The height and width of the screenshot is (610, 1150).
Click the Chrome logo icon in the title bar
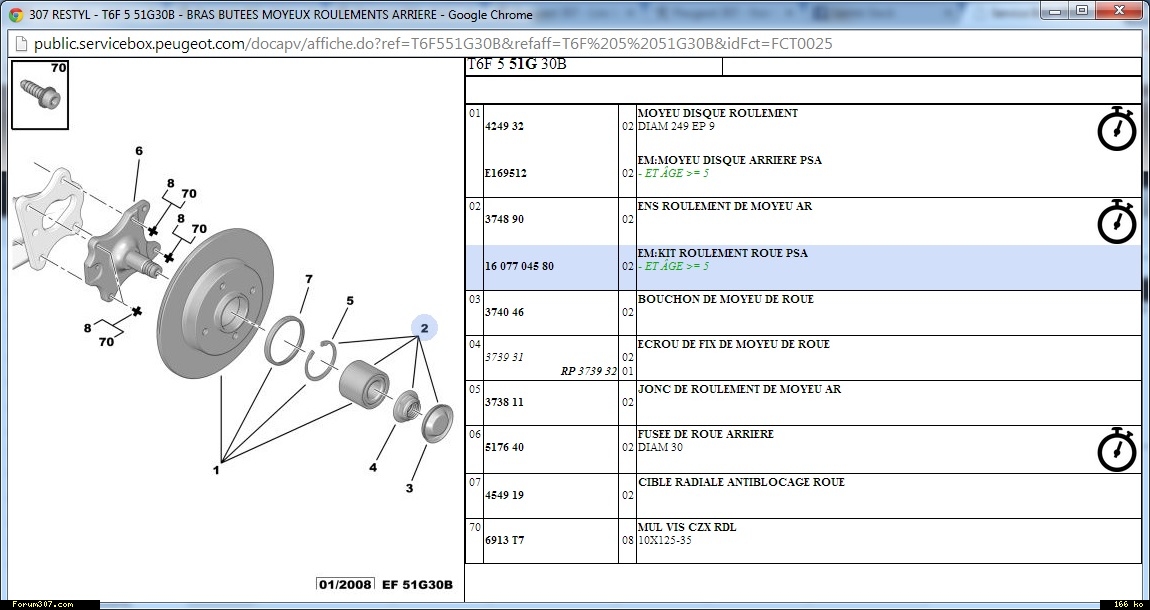pos(16,14)
